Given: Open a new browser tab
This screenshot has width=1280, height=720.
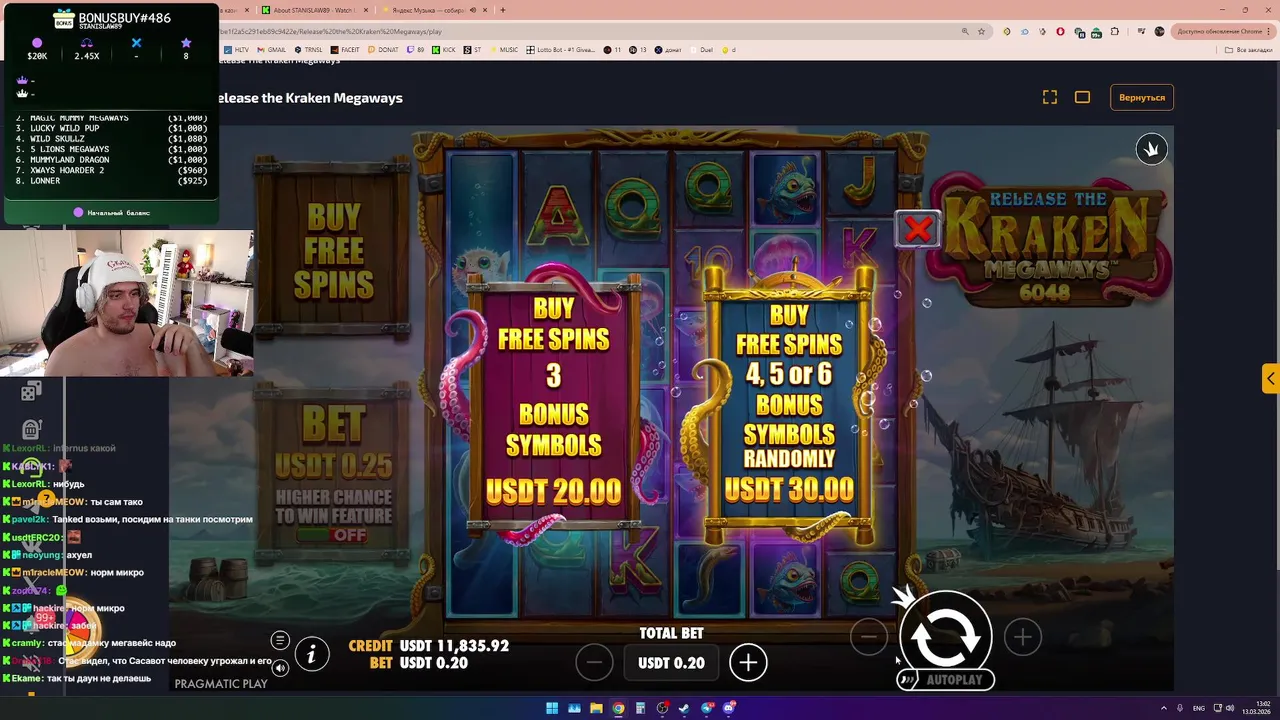Looking at the screenshot, I should coord(502,10).
